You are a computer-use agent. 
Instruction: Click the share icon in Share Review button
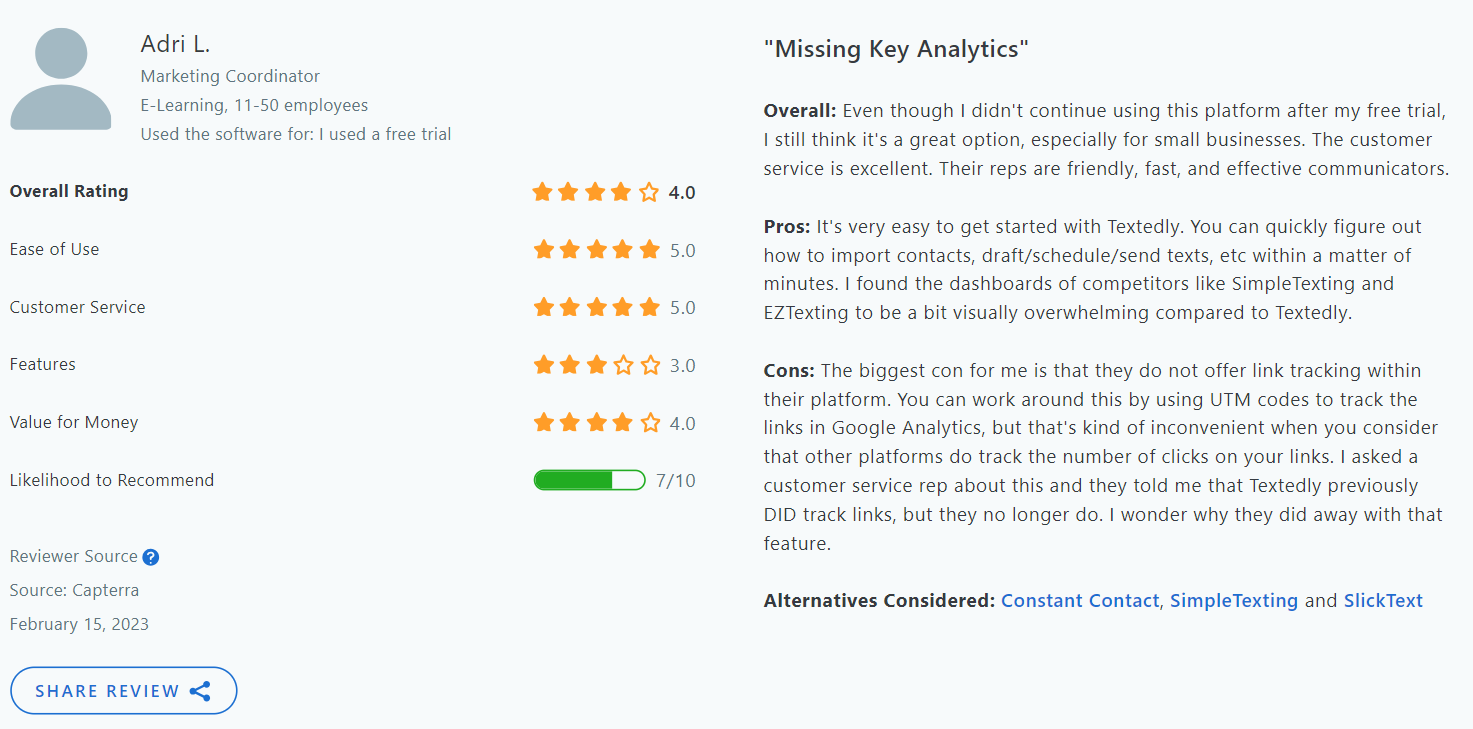click(200, 691)
